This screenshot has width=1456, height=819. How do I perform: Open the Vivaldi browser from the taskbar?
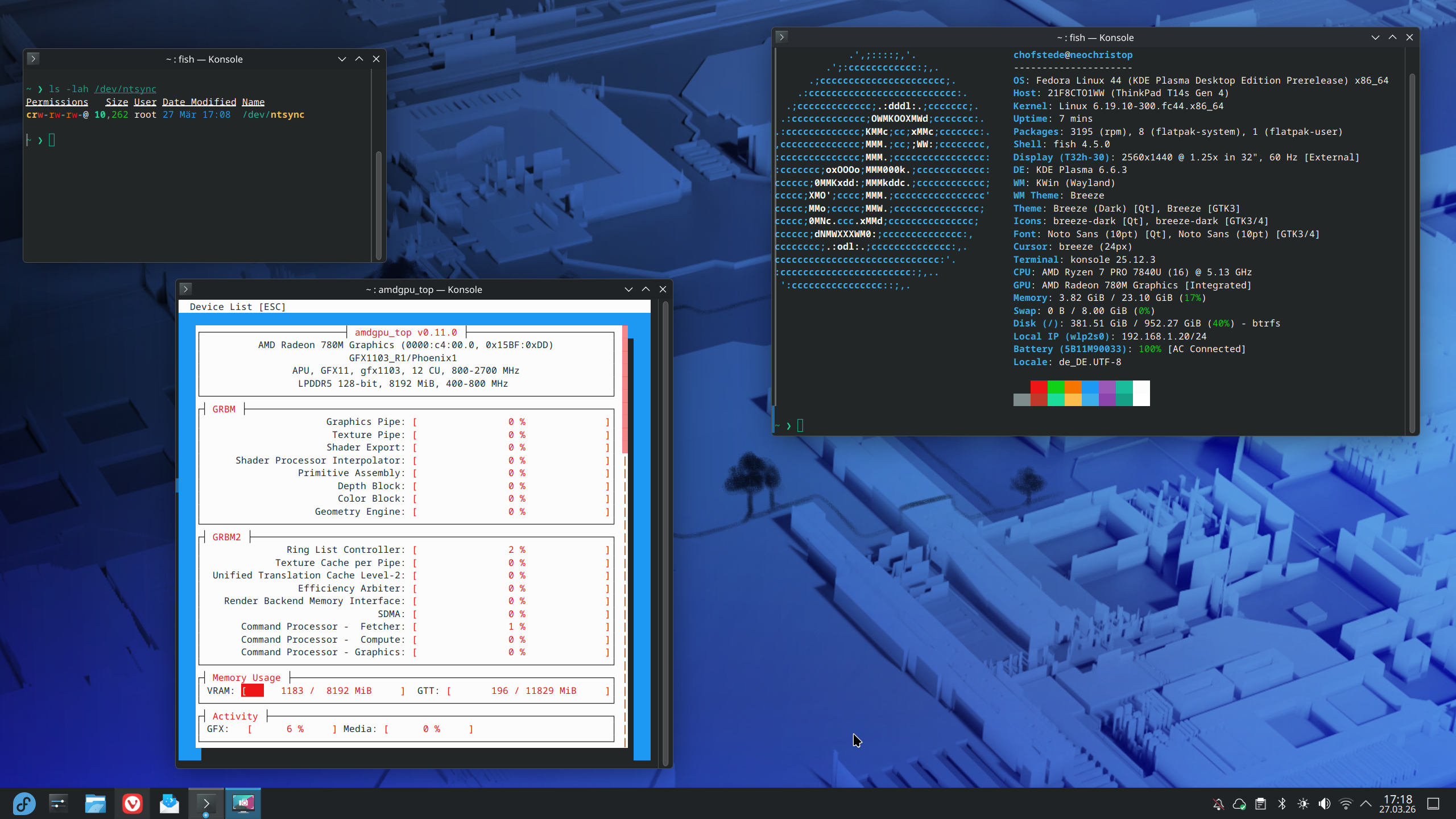(132, 803)
